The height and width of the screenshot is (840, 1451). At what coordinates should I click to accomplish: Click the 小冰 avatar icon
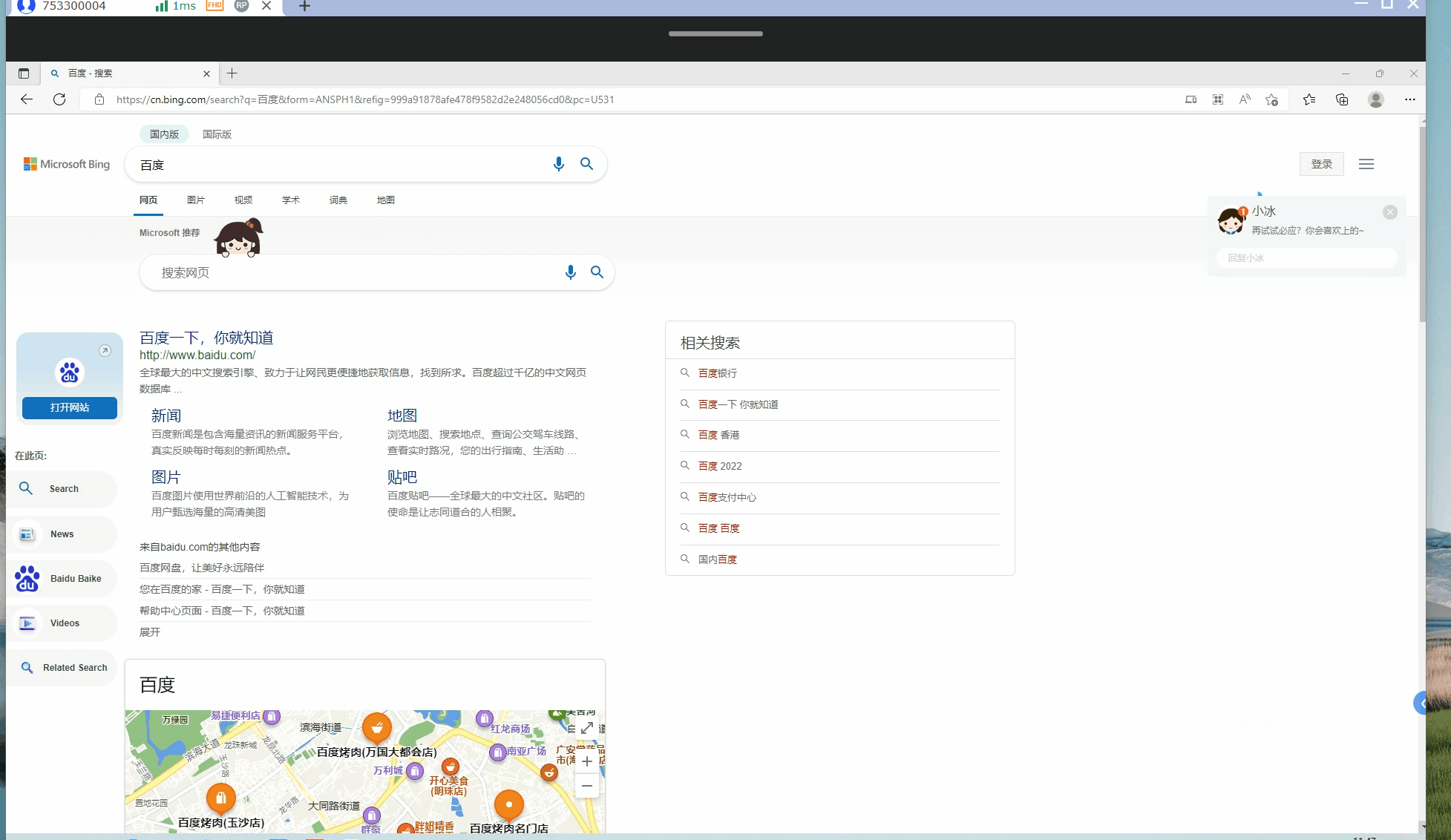1231,221
